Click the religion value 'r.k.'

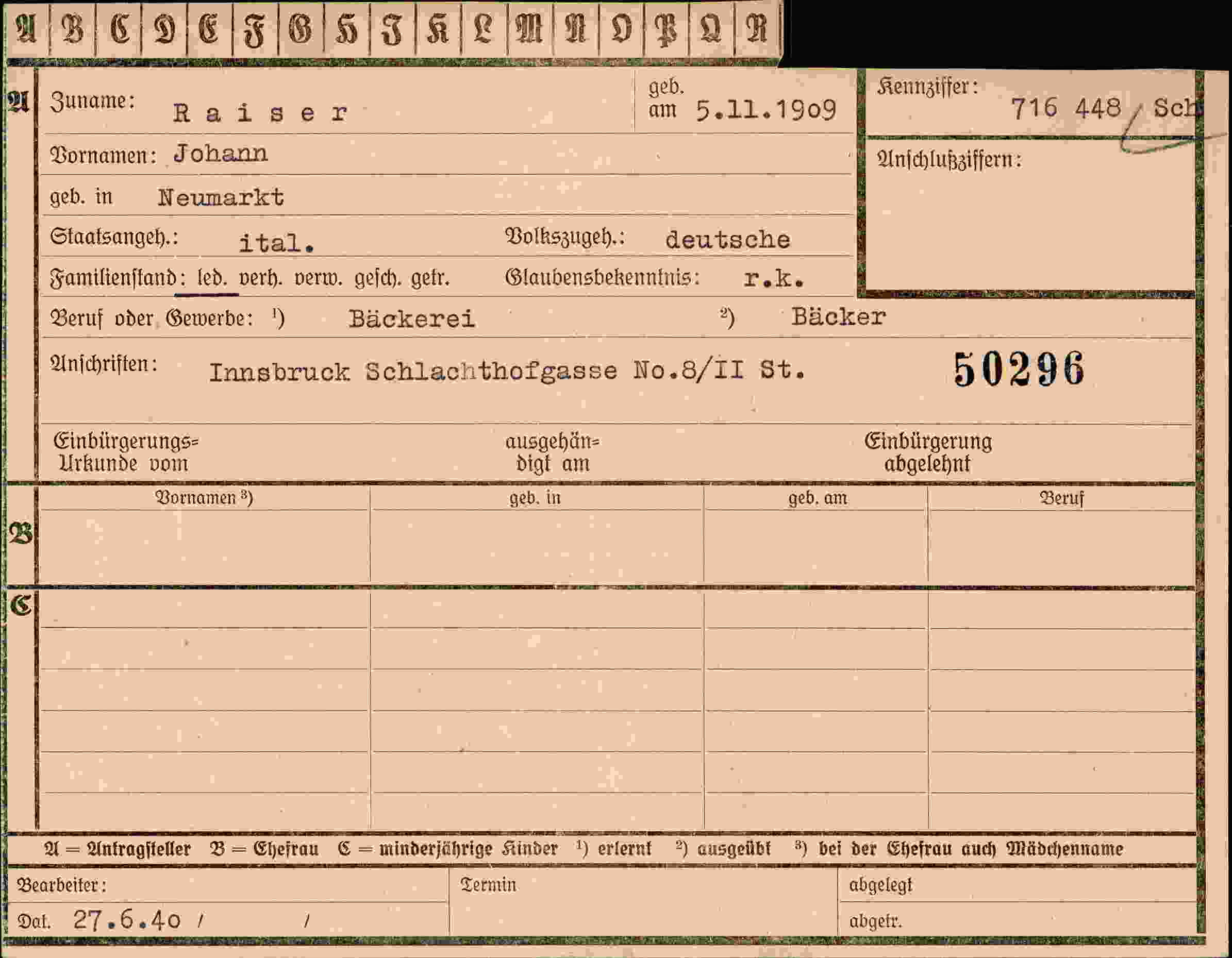coord(773,279)
